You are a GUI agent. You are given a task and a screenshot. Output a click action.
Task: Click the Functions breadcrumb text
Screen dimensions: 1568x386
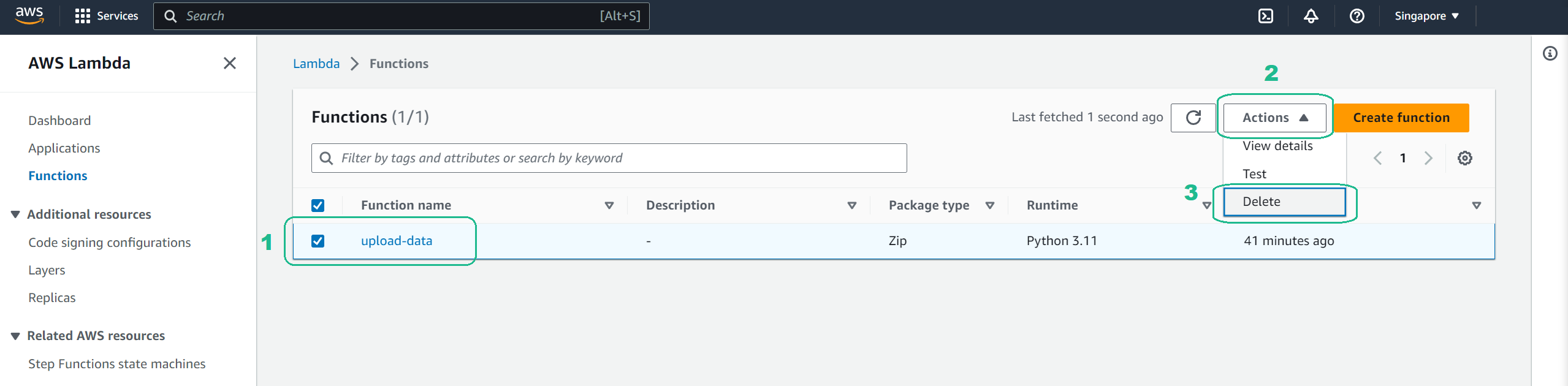399,64
